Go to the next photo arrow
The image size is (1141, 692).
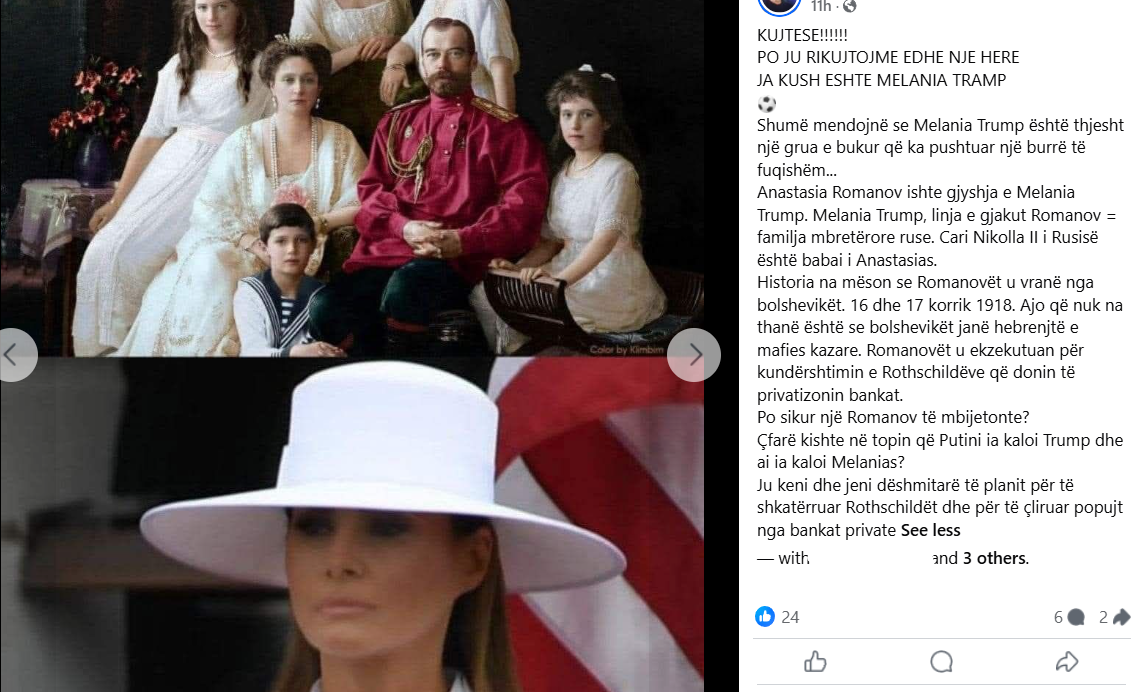click(x=693, y=355)
